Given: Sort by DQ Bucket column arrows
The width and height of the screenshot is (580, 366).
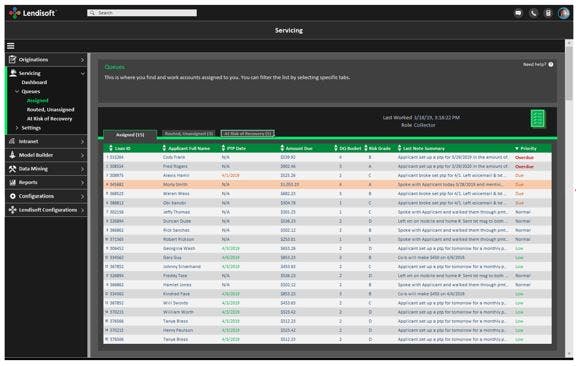Looking at the screenshot, I should [336, 148].
